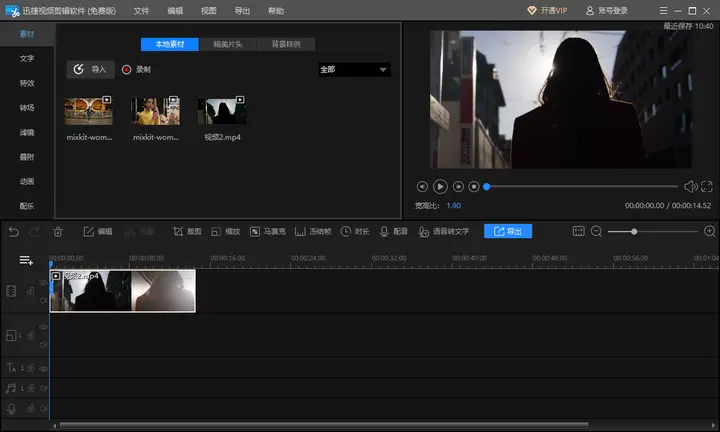Open the 文件 menu
The width and height of the screenshot is (720, 432).
pyautogui.click(x=141, y=11)
